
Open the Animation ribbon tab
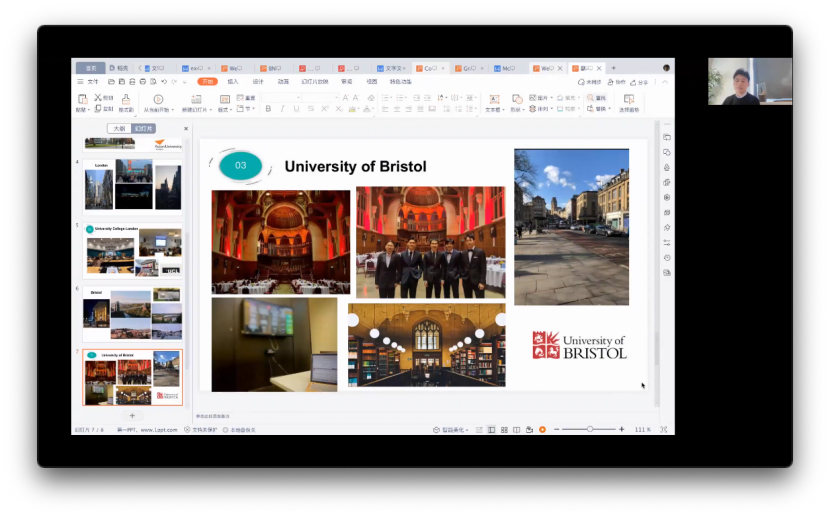pos(283,81)
